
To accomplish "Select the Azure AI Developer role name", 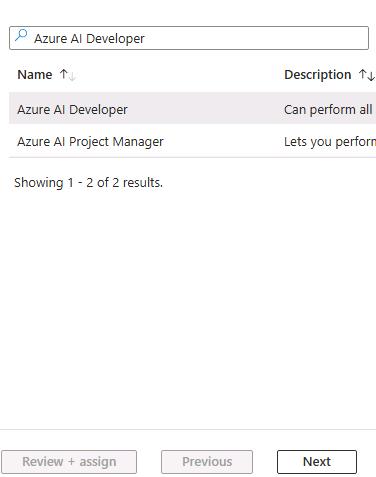I will [x=72, y=110].
